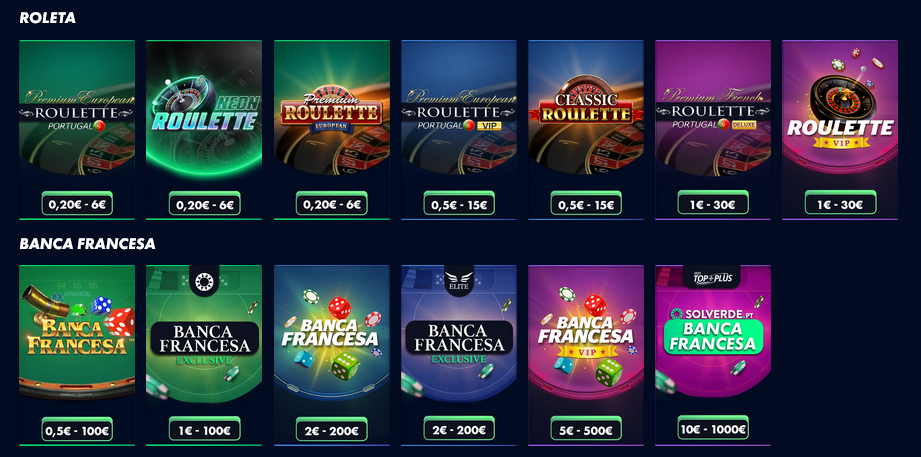The width and height of the screenshot is (921, 457).
Task: Click the Roleta section heading
Action: (x=48, y=18)
